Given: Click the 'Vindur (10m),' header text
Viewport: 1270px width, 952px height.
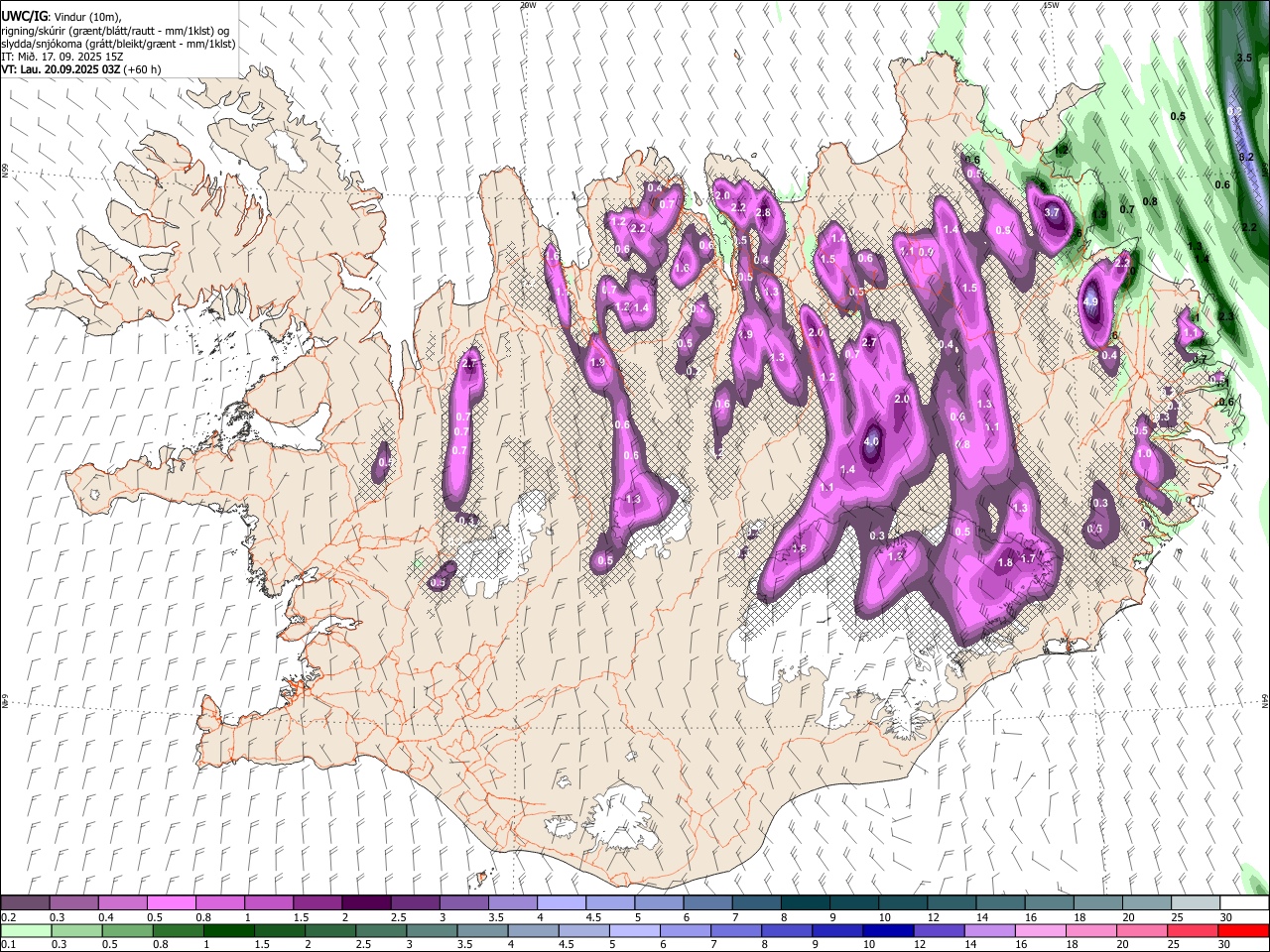Looking at the screenshot, I should pos(87,17).
